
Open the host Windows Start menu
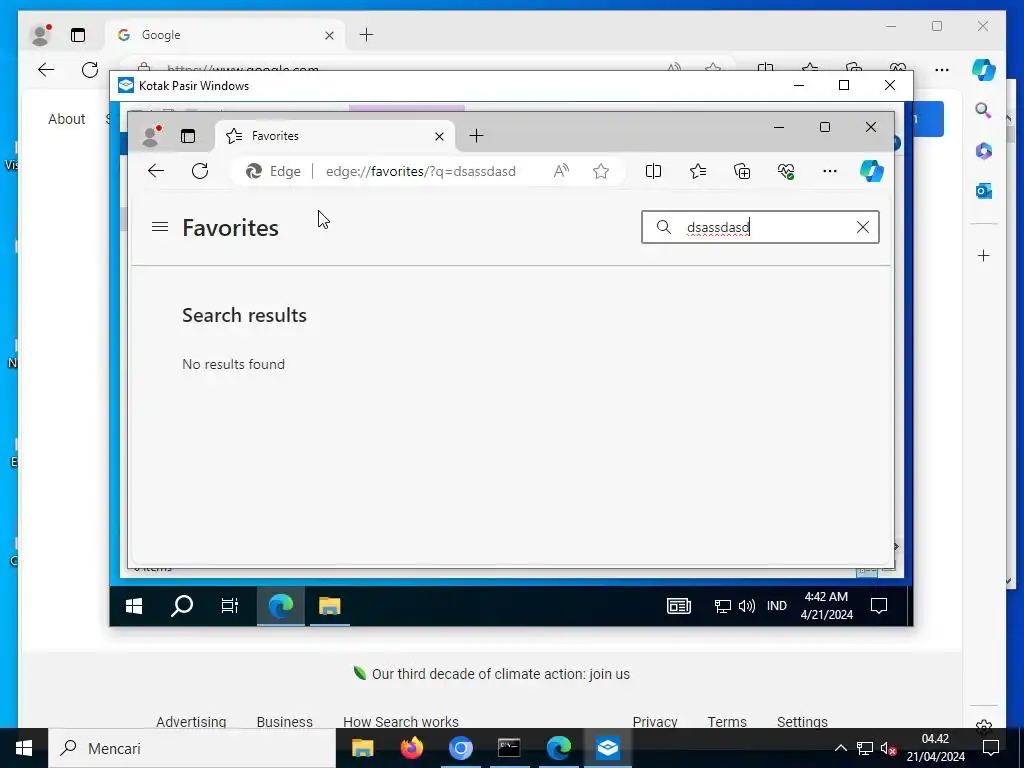pos(24,748)
